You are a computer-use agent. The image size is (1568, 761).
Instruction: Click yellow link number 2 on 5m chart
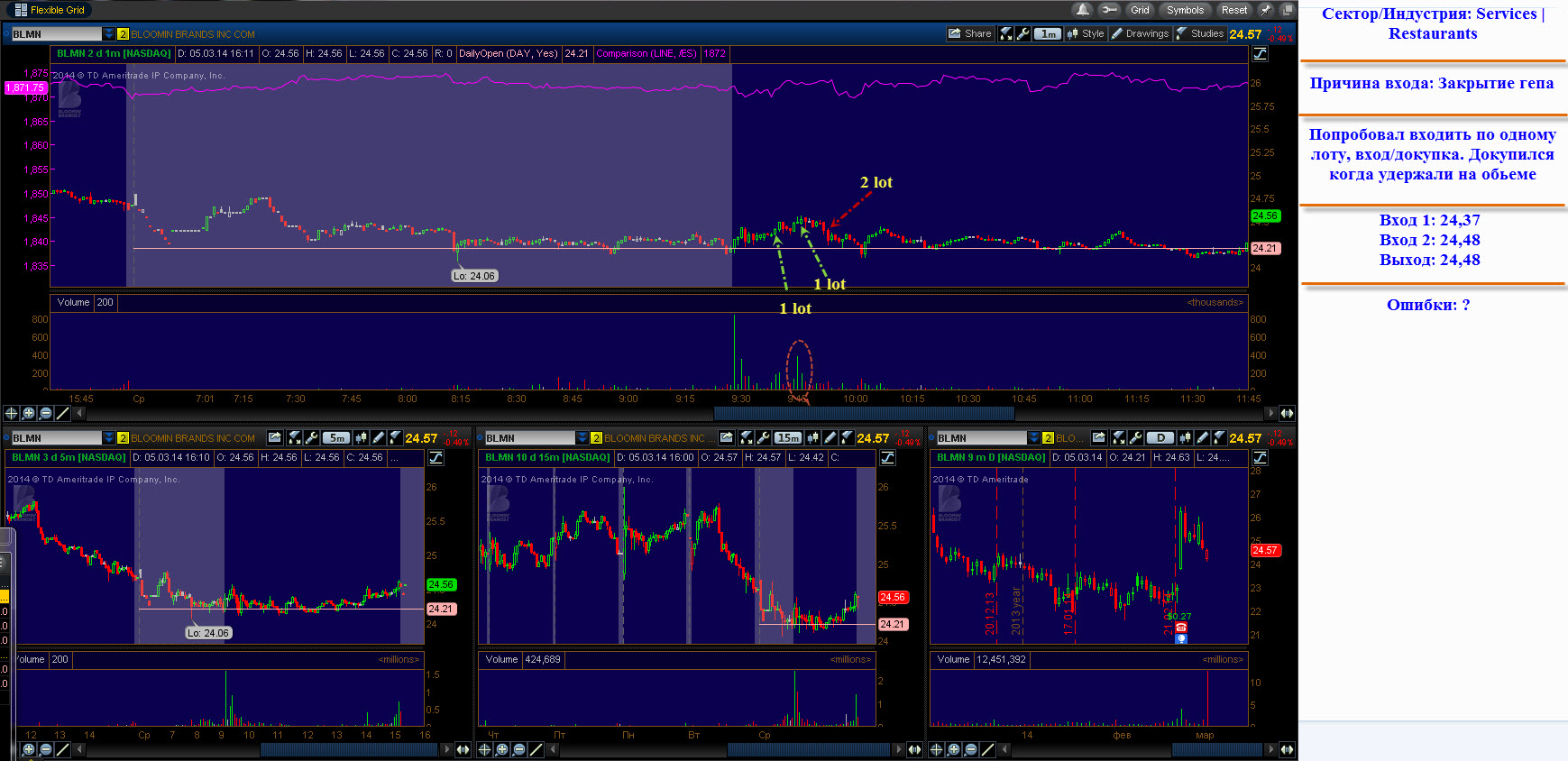[124, 438]
